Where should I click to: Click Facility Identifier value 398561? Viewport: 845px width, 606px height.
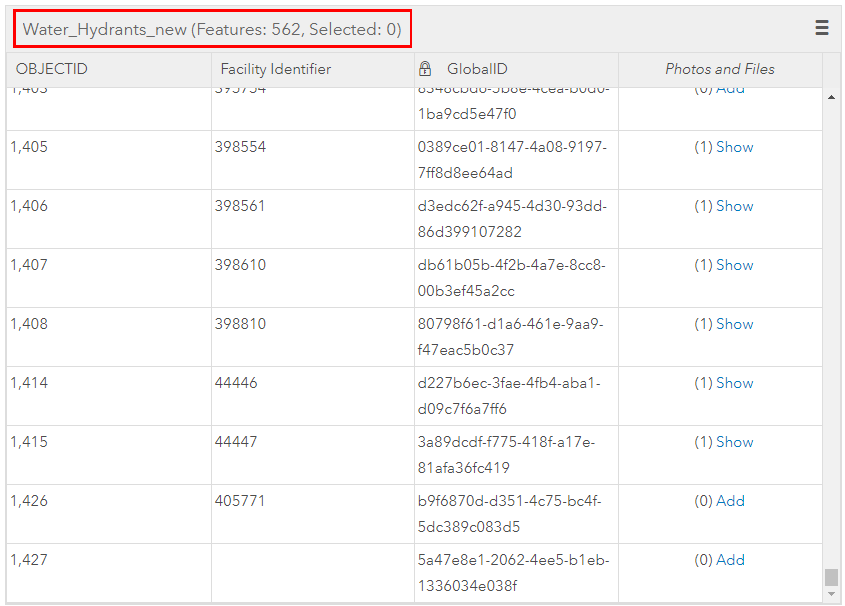[x=240, y=206]
